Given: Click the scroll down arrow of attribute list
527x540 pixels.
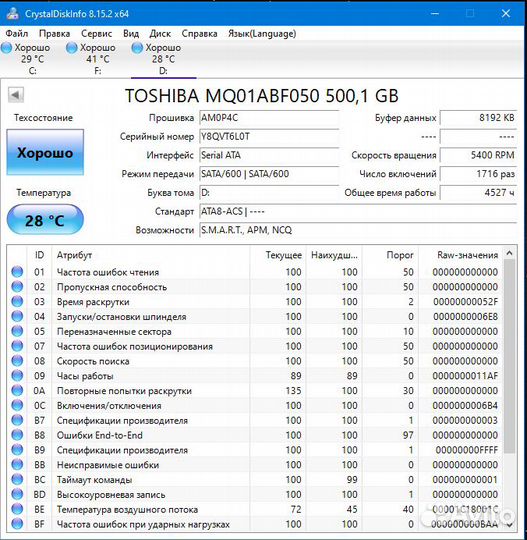Looking at the screenshot, I should 510,524.
